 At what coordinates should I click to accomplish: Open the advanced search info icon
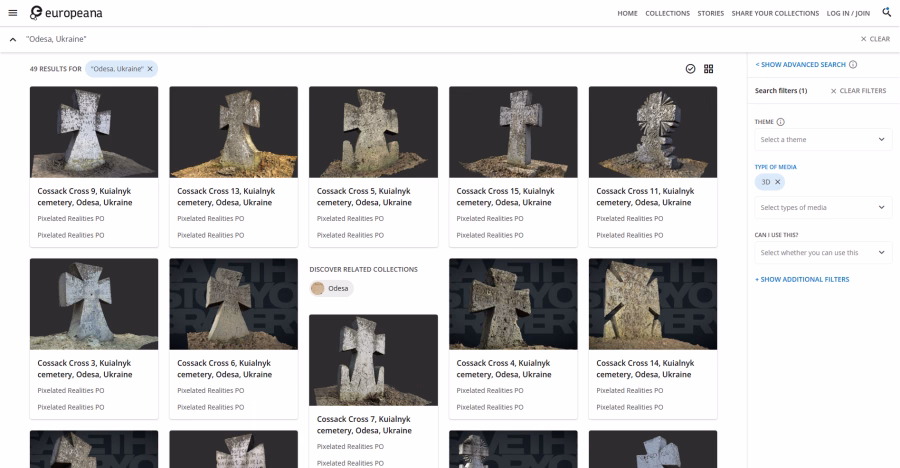pos(853,64)
